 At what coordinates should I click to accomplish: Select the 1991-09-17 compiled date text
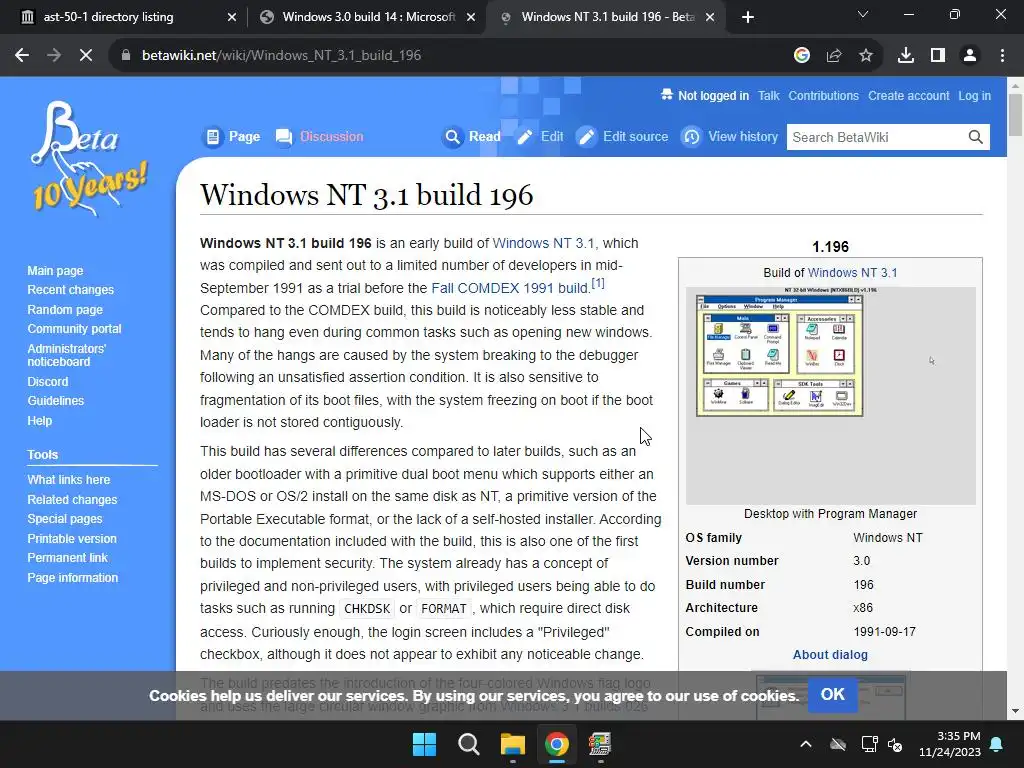click(884, 632)
